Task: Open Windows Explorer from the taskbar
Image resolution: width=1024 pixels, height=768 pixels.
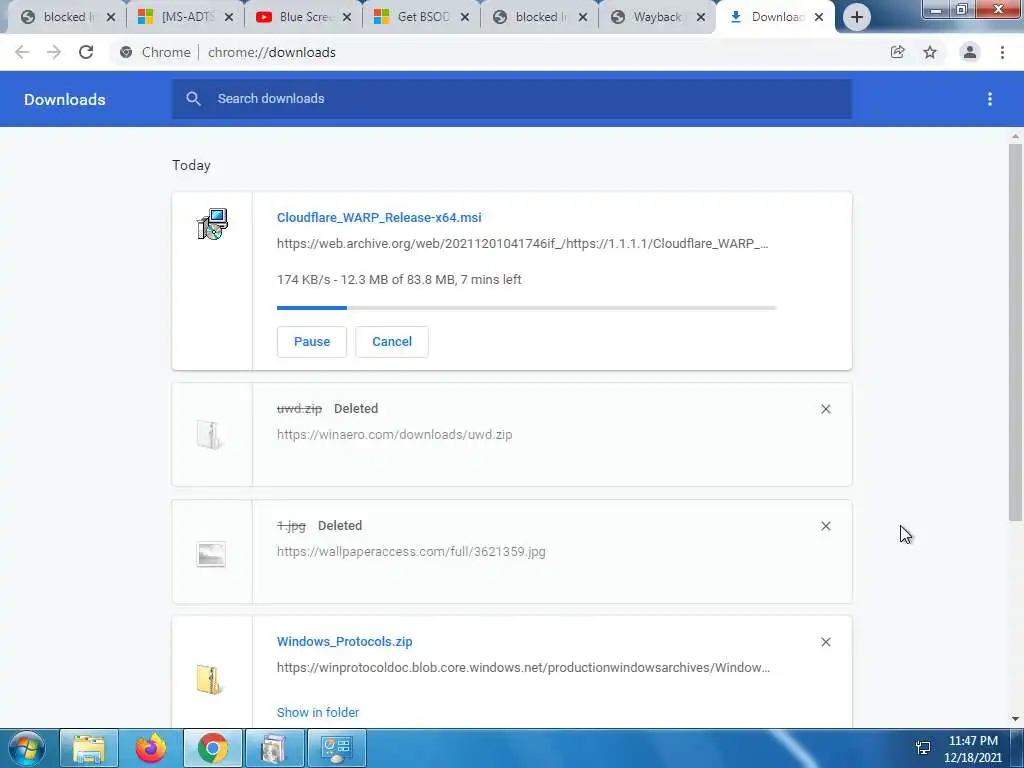Action: tap(89, 748)
